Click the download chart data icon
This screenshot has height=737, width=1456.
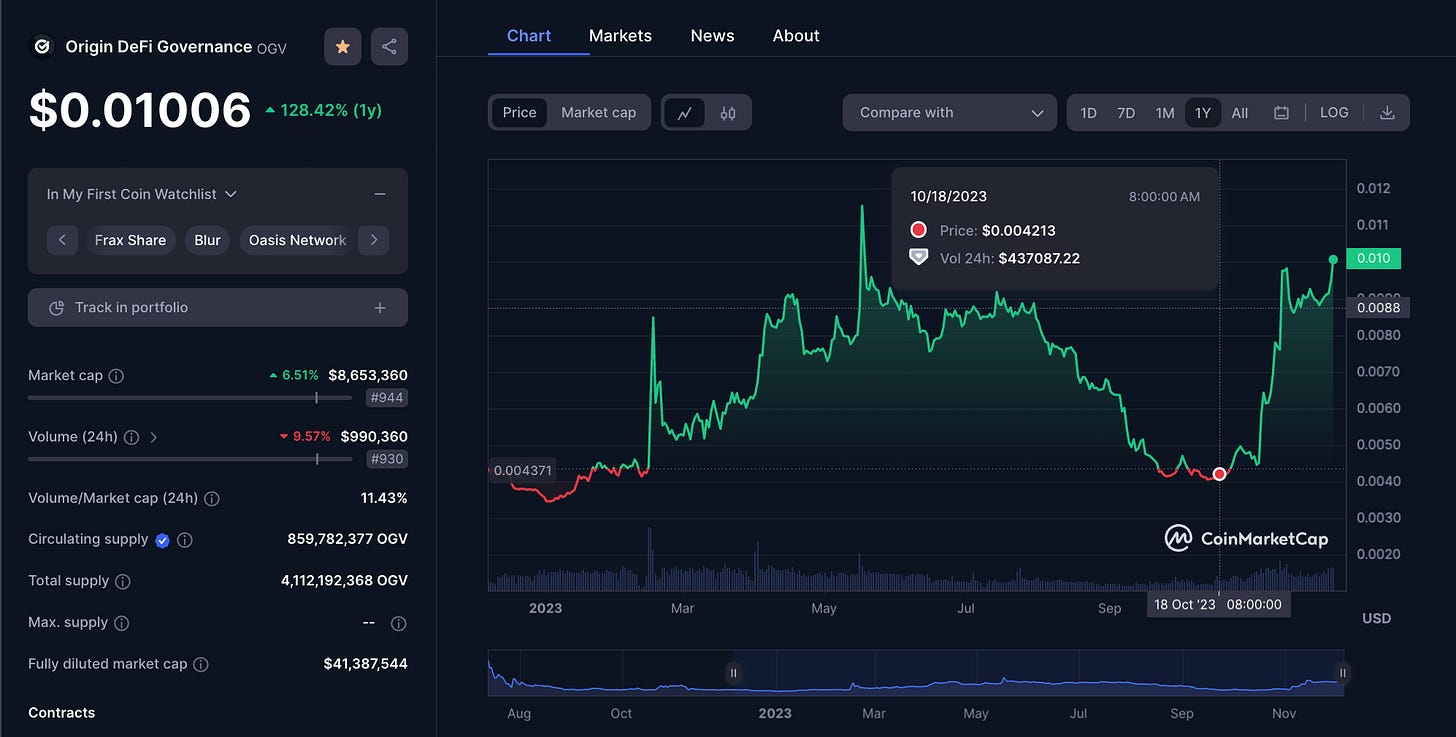click(x=1387, y=113)
